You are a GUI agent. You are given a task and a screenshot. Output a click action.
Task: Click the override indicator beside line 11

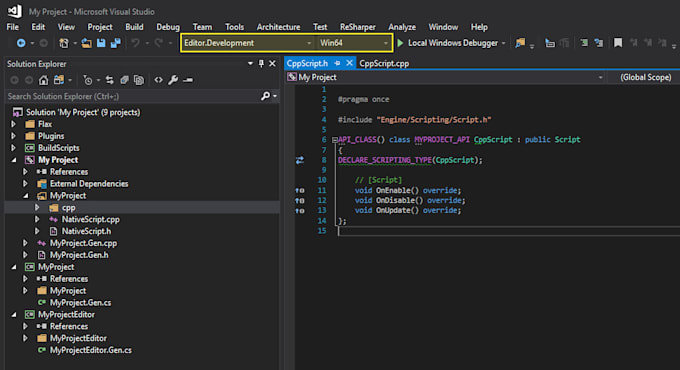tap(300, 190)
